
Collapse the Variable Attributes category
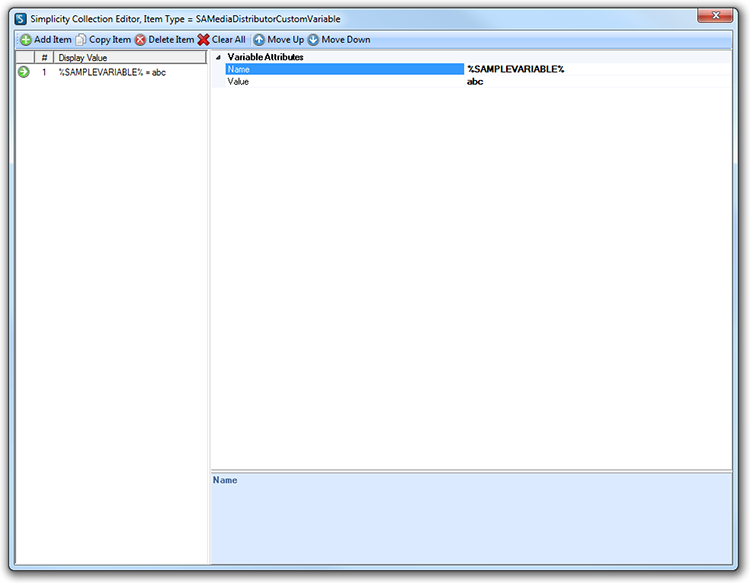click(x=218, y=57)
